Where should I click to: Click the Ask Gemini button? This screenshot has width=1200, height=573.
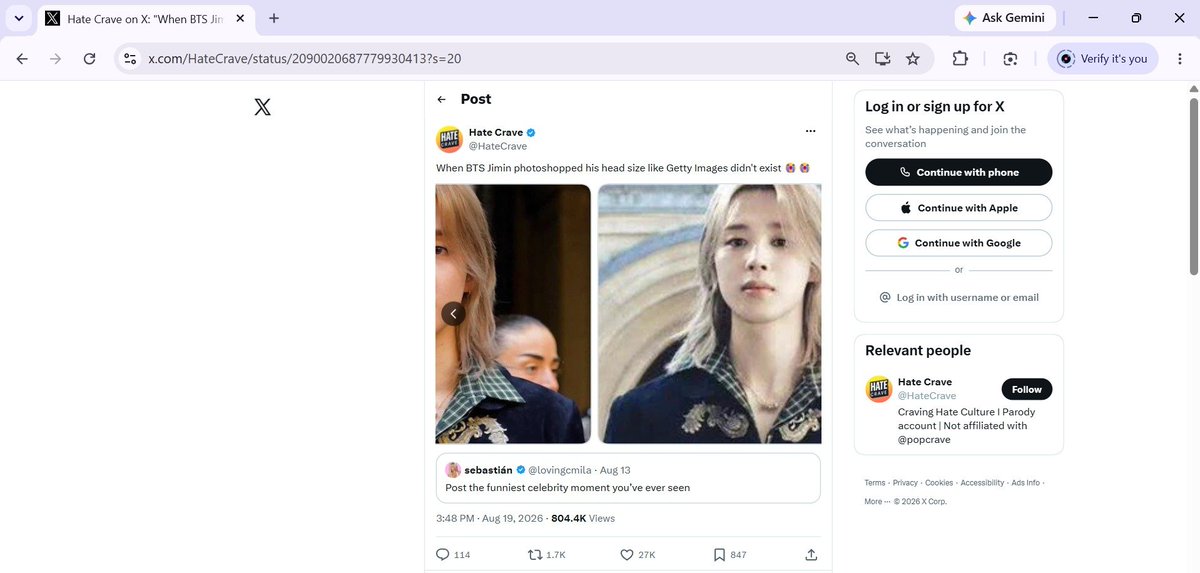1004,18
